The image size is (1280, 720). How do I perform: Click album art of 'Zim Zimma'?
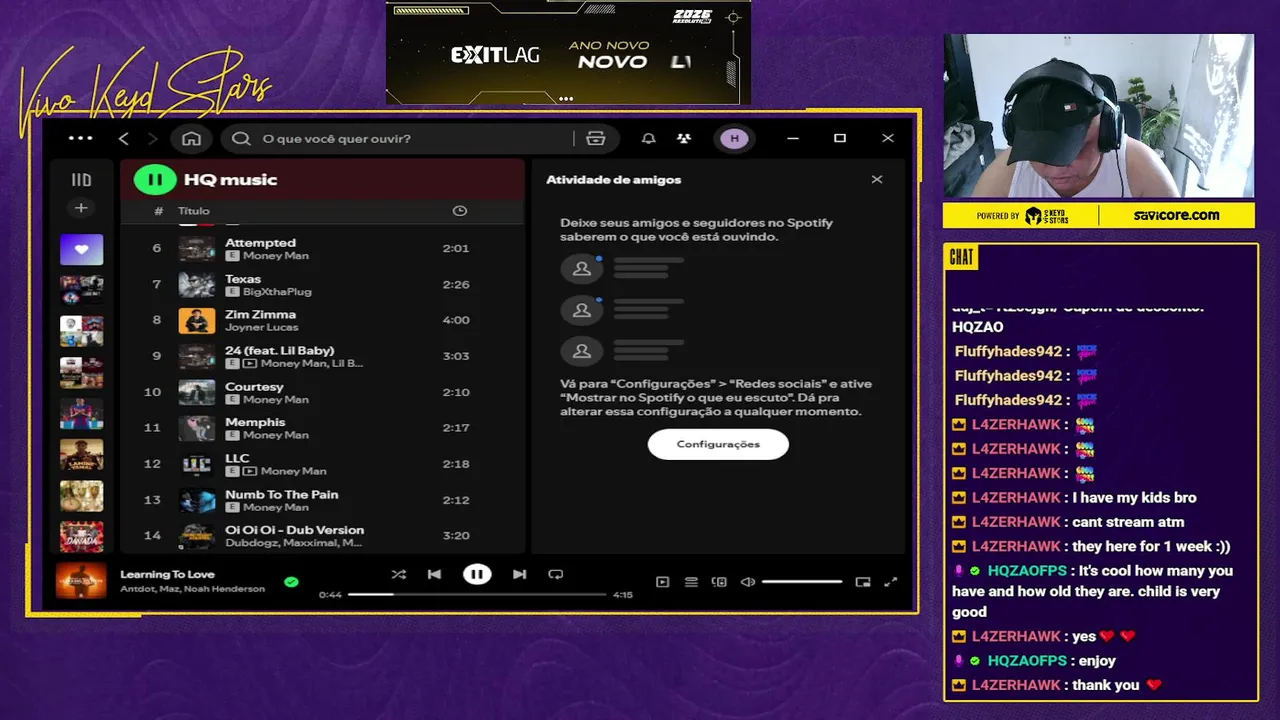coord(197,320)
